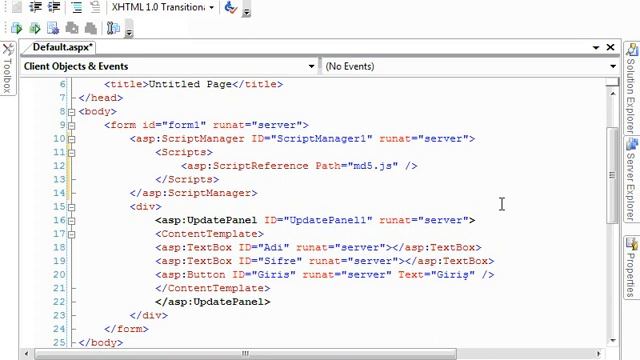Click the md5.js path value
This screenshot has width=640, height=360.
point(373,166)
